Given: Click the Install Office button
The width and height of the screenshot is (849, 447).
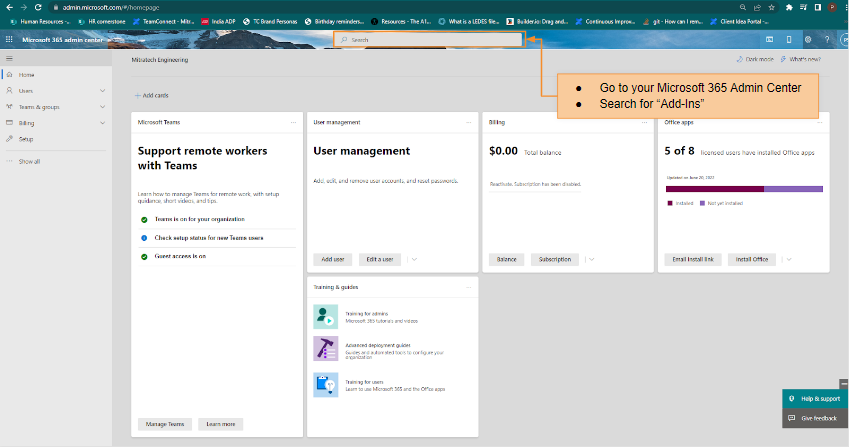Looking at the screenshot, I should coord(752,259).
